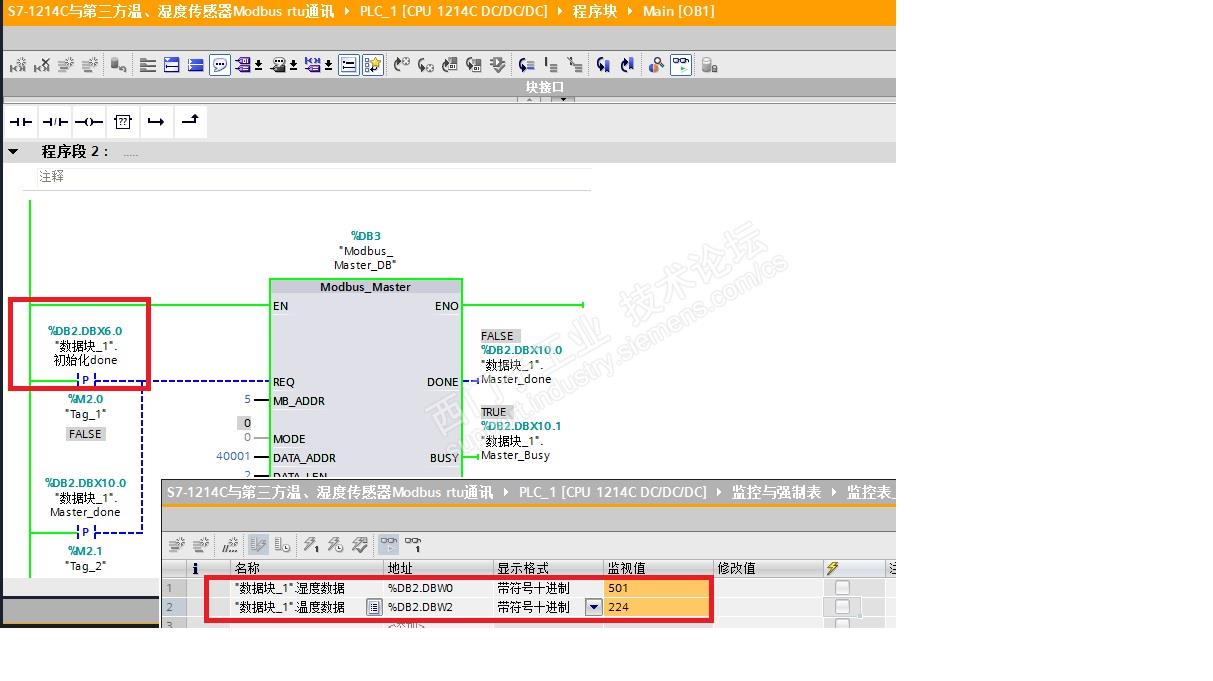Click the 显示格式 column header
Screen dimensions: 1213x681
click(x=549, y=568)
